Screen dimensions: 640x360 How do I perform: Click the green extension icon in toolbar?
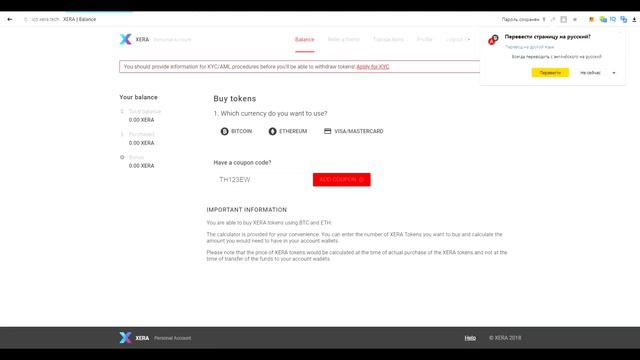603,19
